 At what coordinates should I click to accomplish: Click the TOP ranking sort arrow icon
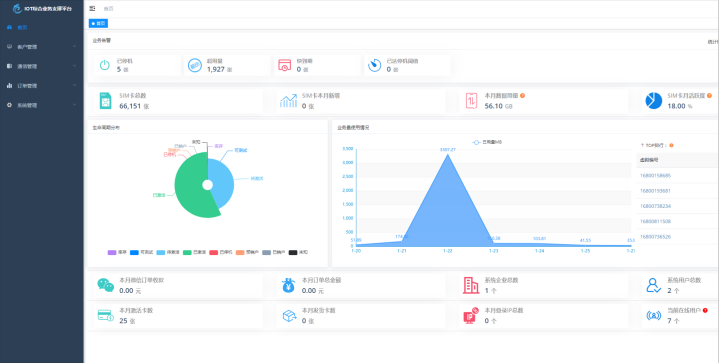click(642, 145)
